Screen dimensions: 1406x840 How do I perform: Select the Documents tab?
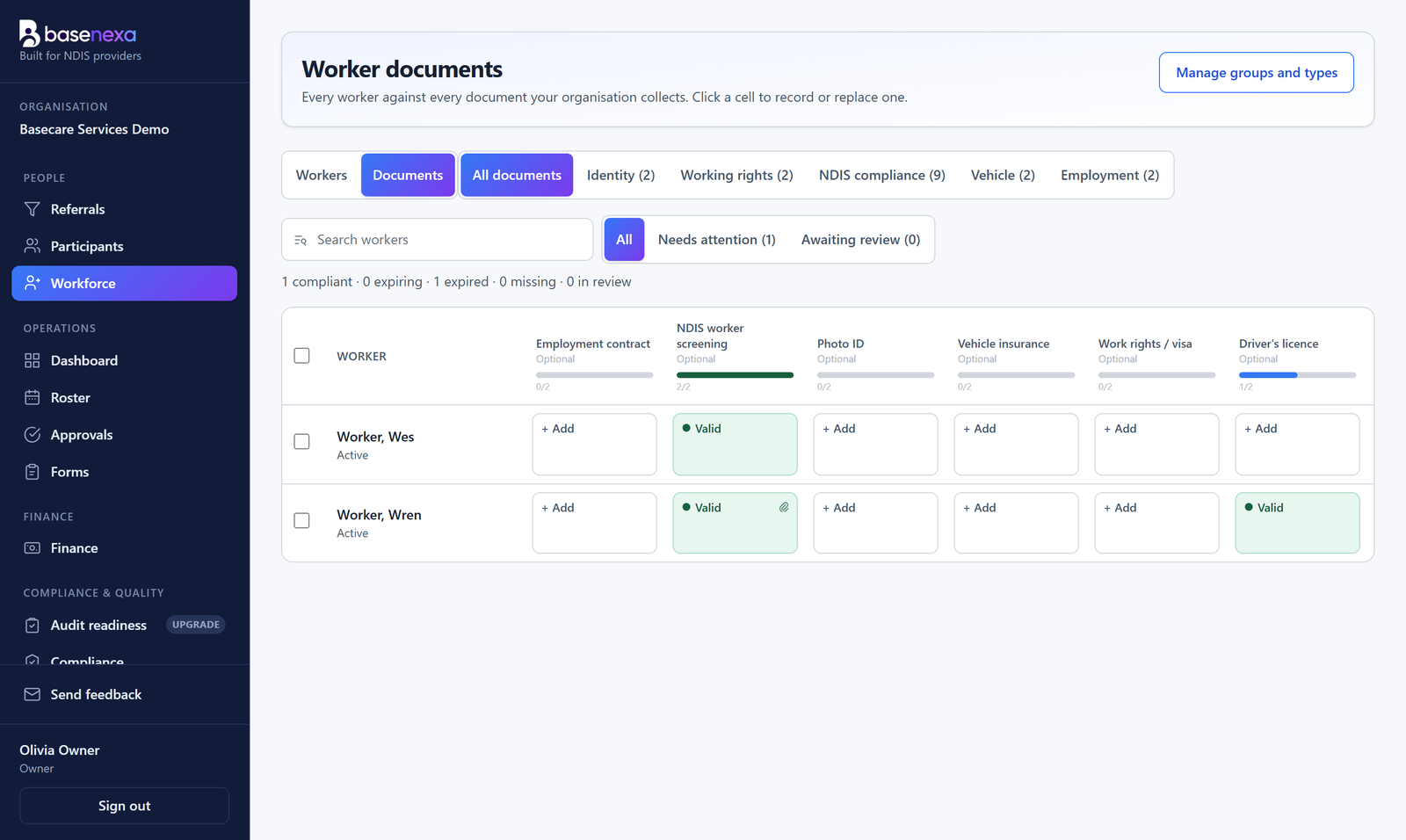(408, 175)
